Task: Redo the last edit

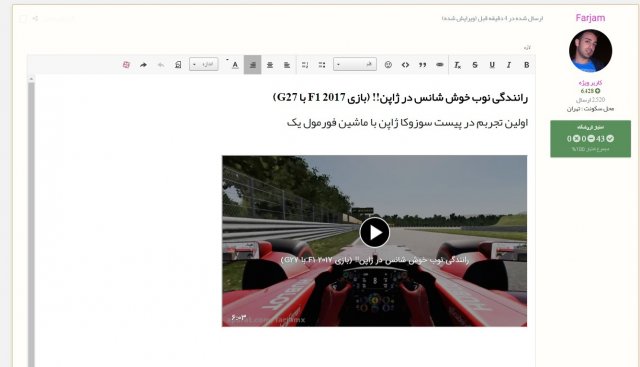Action: [143, 65]
